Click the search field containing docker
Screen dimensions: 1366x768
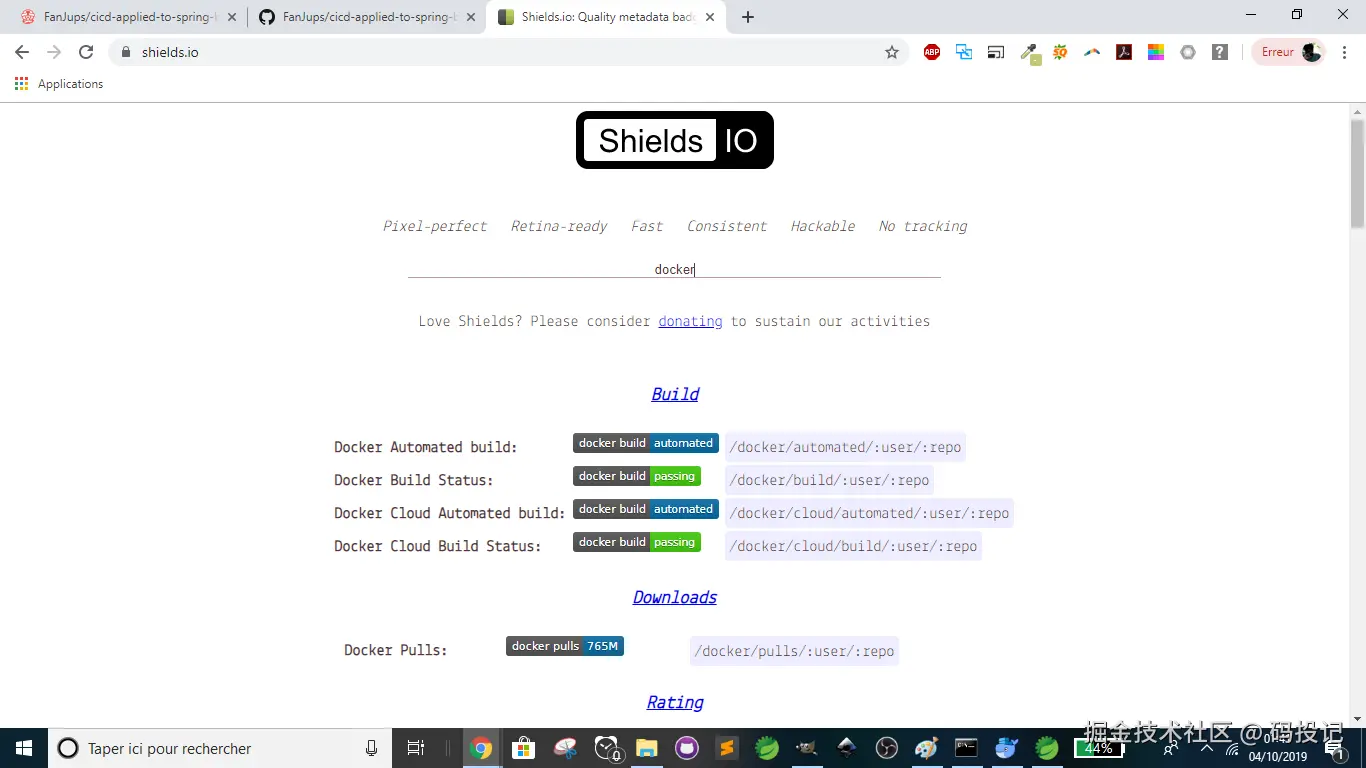tap(674, 269)
